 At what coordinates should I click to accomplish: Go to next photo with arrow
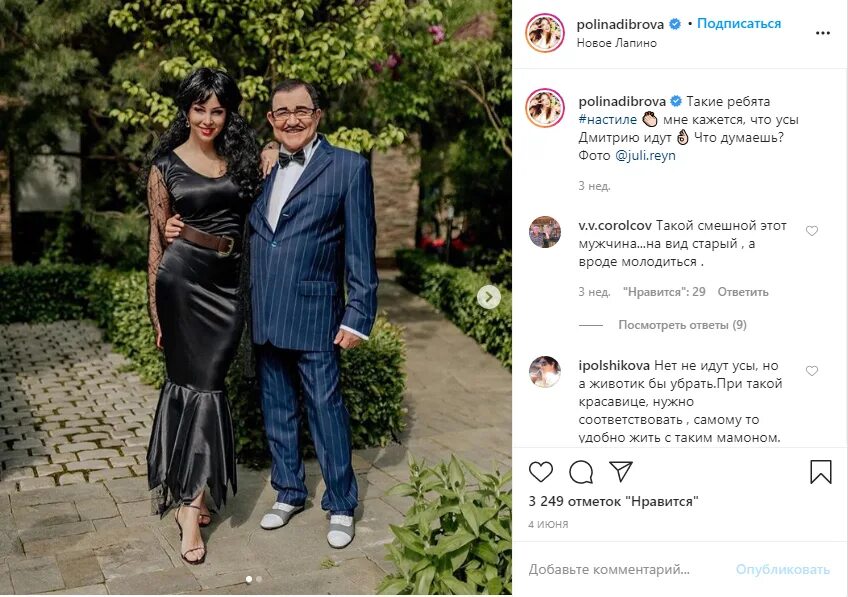point(489,297)
